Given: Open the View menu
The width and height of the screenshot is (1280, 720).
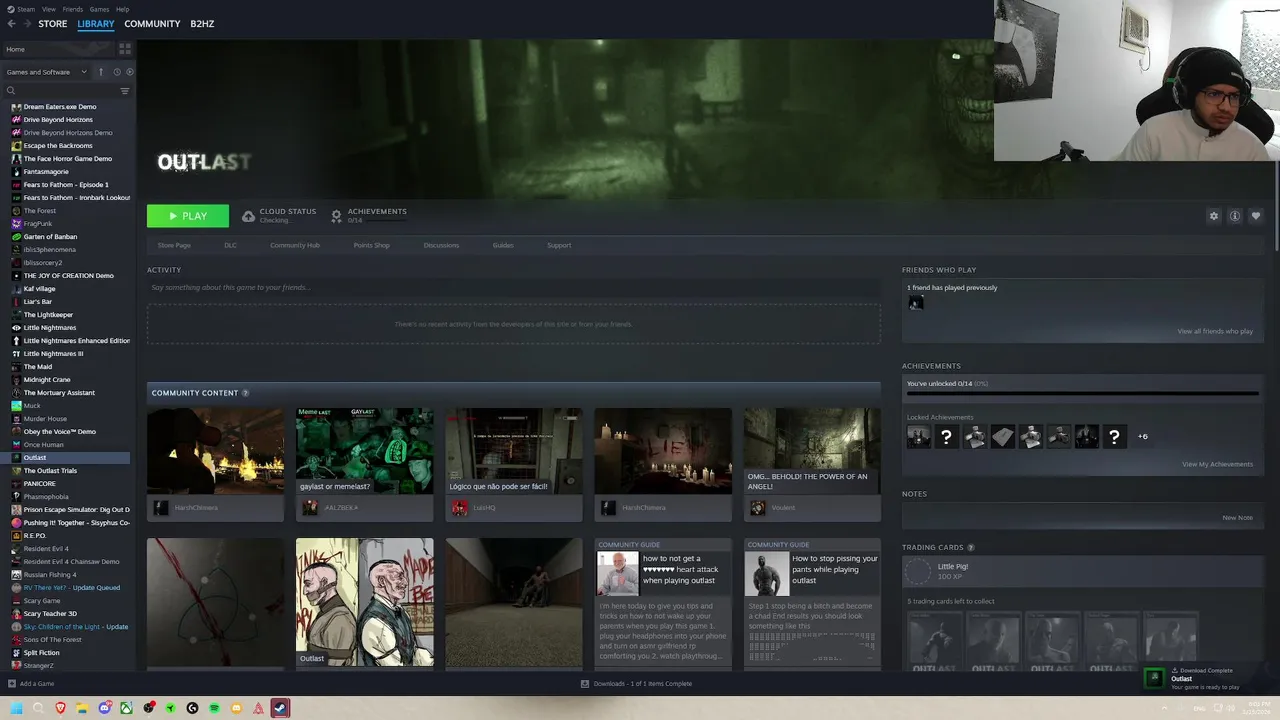Looking at the screenshot, I should coord(49,9).
